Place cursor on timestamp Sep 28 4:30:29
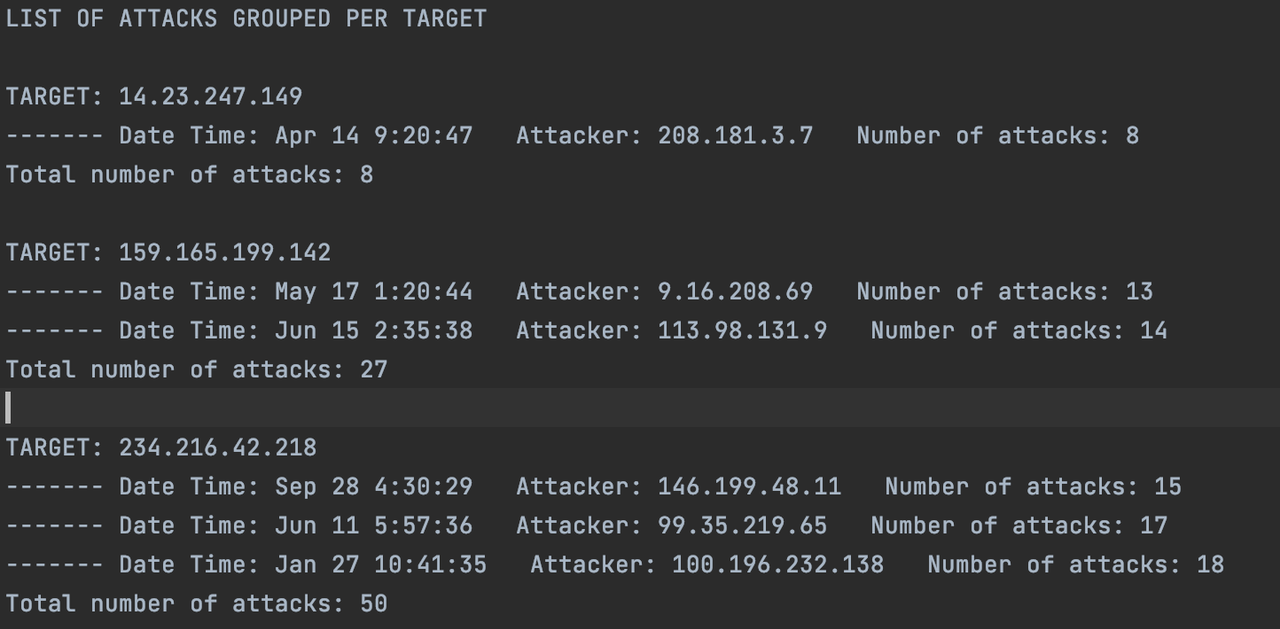The height and width of the screenshot is (629, 1280). pos(374,486)
